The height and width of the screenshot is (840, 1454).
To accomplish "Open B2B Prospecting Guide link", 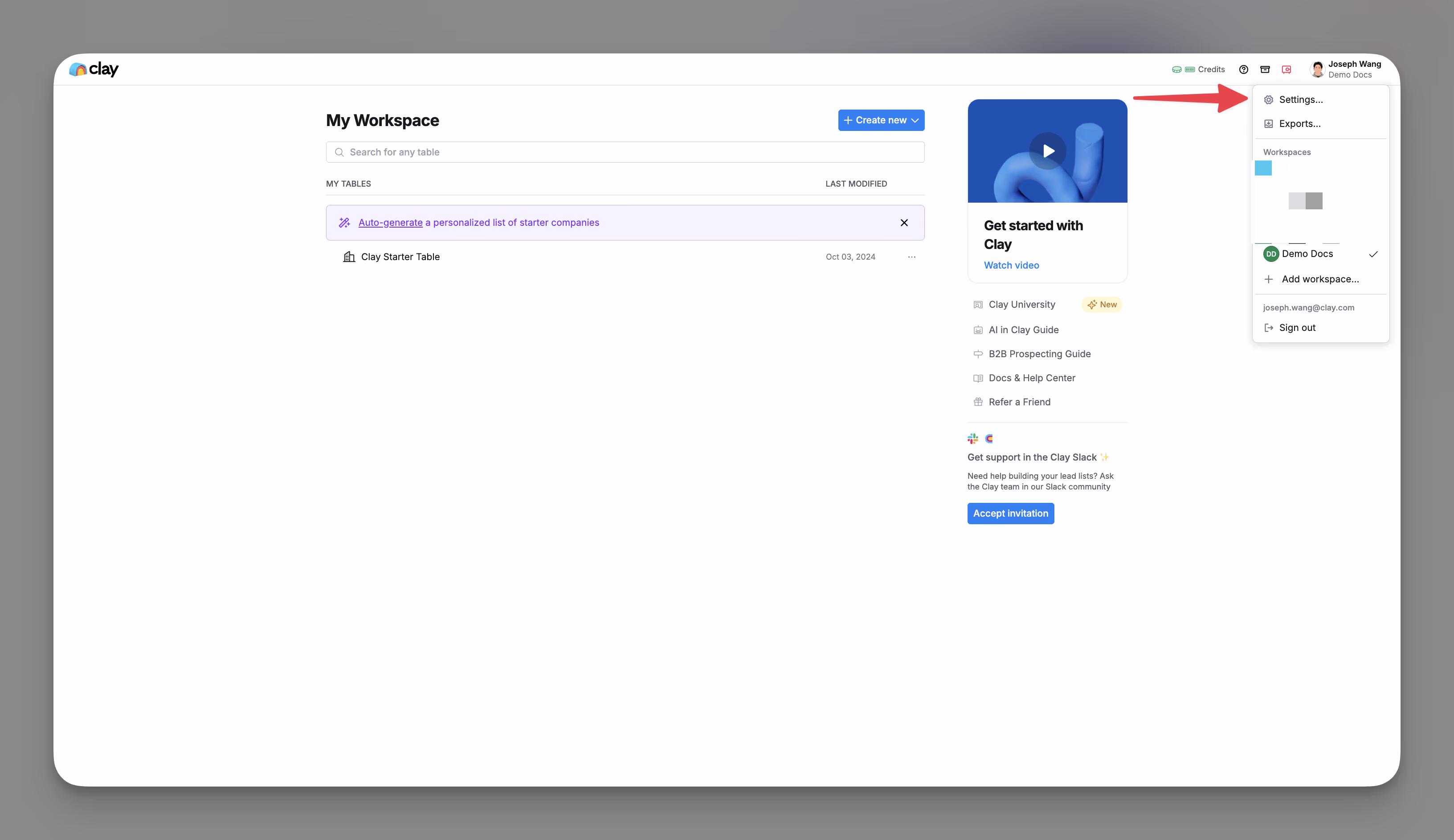I will coord(1040,354).
